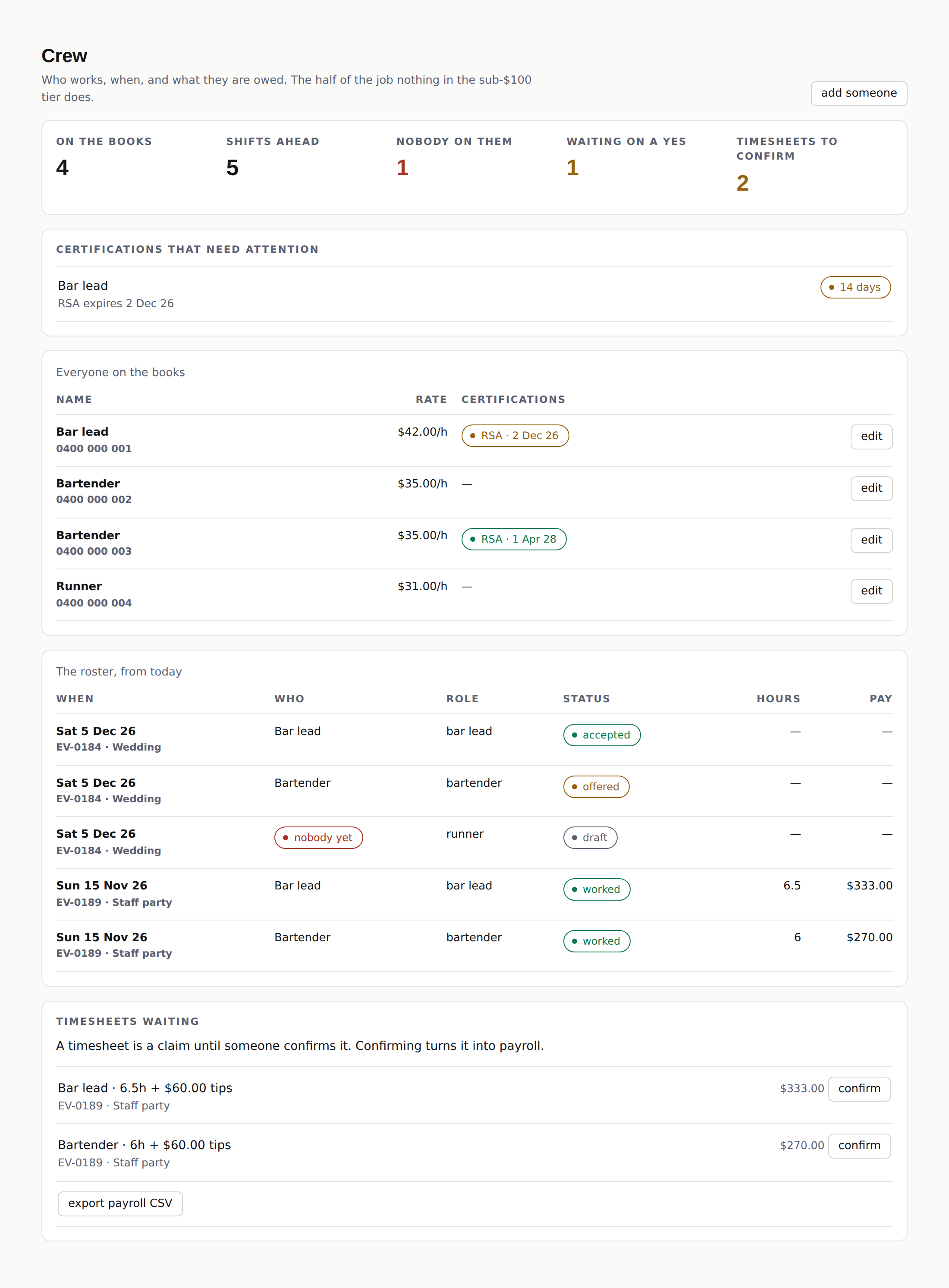The width and height of the screenshot is (949, 1288).
Task: Edit the Bartender with phone 0400 000 003
Action: [x=871, y=540]
